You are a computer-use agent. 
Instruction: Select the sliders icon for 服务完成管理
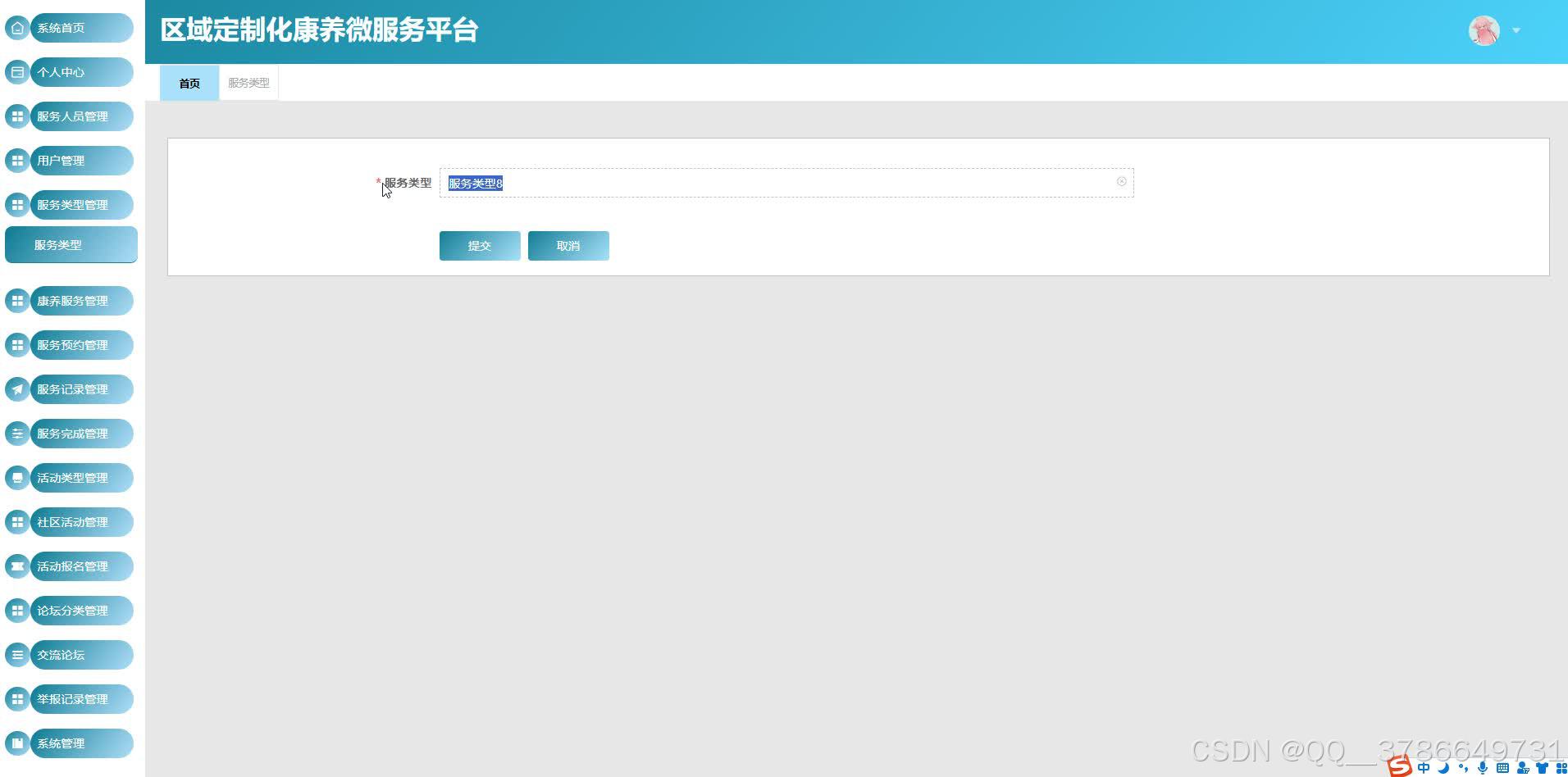pyautogui.click(x=17, y=434)
